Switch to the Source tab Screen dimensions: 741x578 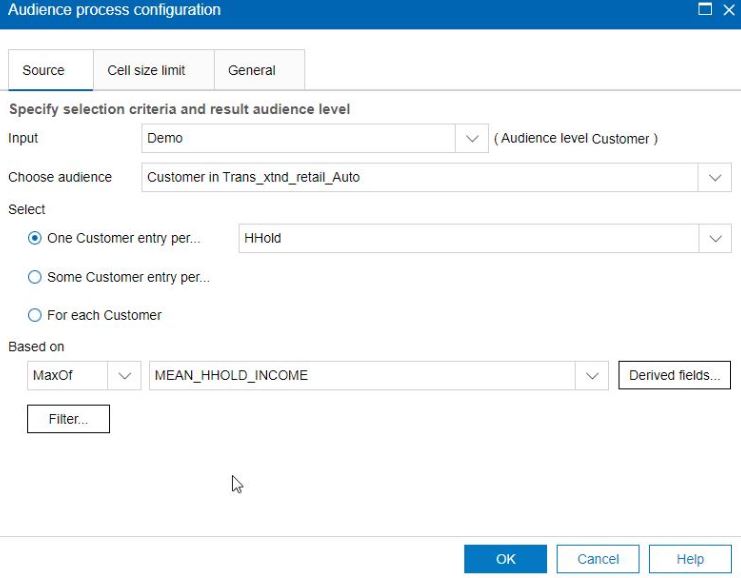tap(43, 70)
